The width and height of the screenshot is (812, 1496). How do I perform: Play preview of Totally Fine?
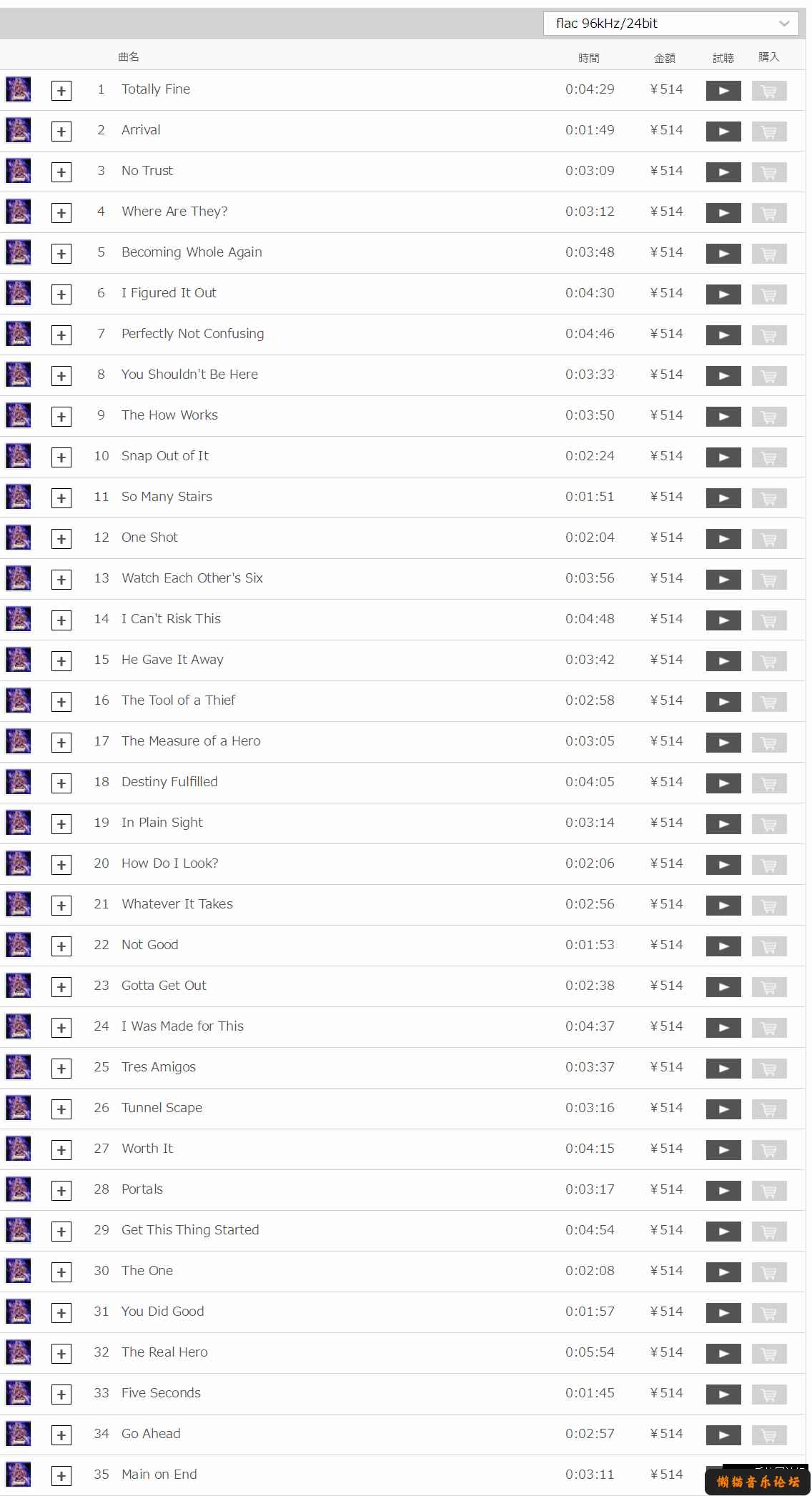pyautogui.click(x=723, y=91)
